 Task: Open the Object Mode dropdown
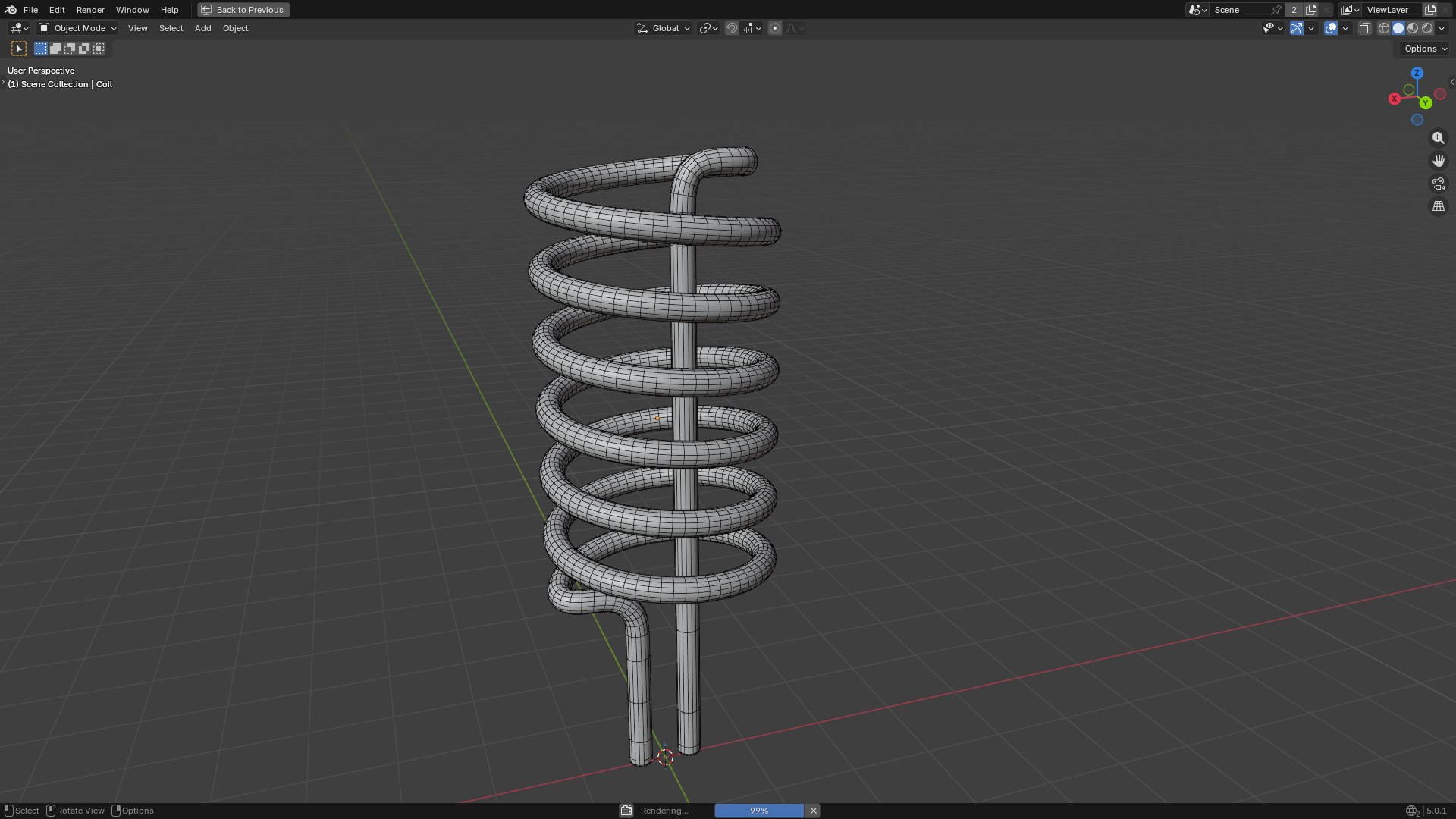(x=77, y=28)
